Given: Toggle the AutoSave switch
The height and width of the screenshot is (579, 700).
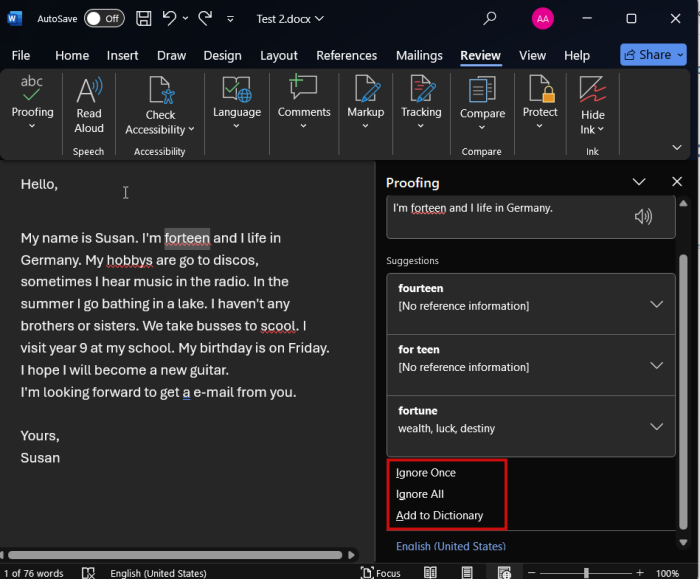Looking at the screenshot, I should (104, 19).
